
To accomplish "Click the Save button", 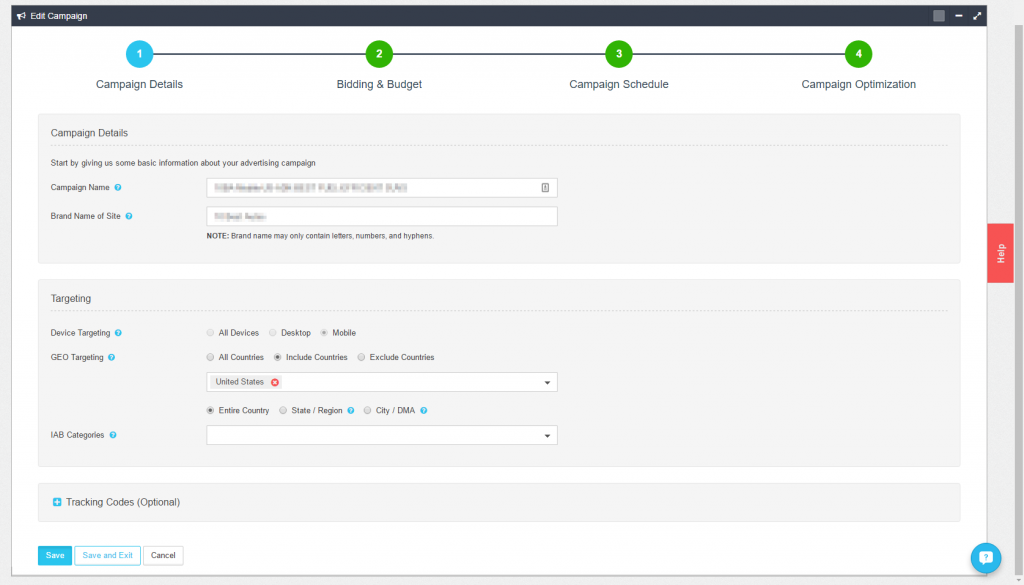I will coord(55,556).
